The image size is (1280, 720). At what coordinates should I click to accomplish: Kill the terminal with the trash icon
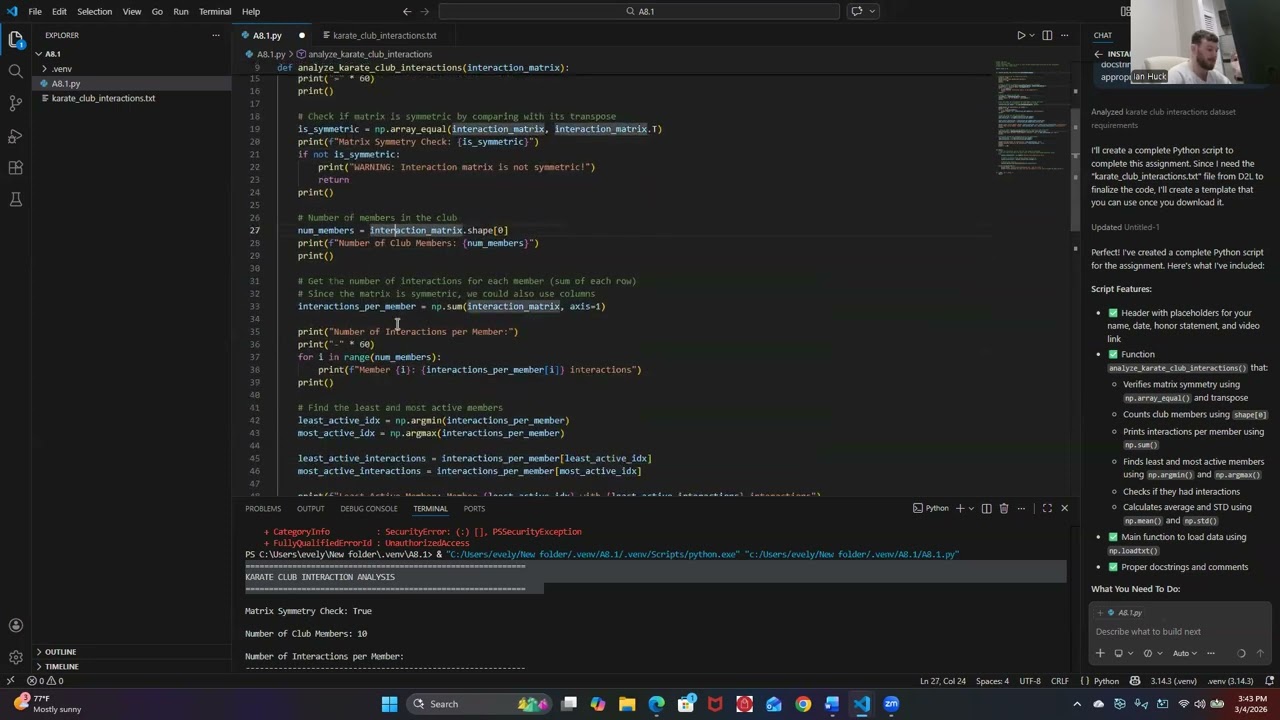pyautogui.click(x=1004, y=508)
